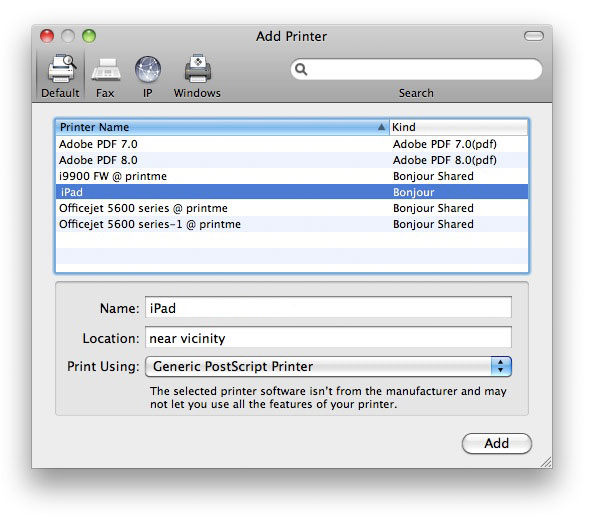600x523 pixels.
Task: Choose Officejet 5600 series-1 @ printme
Action: click(292, 224)
